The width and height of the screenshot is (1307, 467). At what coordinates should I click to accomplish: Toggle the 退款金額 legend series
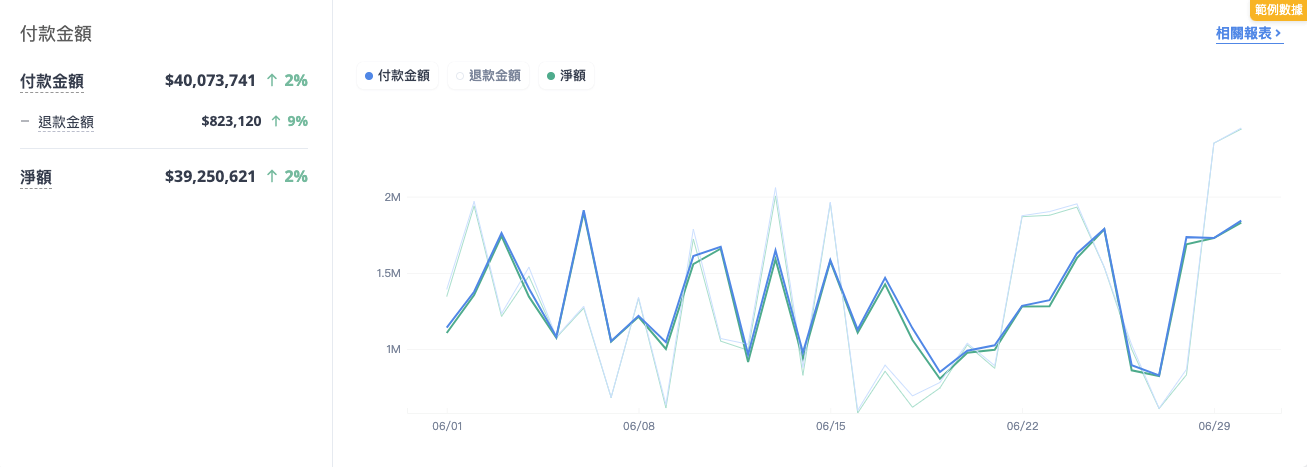[488, 76]
